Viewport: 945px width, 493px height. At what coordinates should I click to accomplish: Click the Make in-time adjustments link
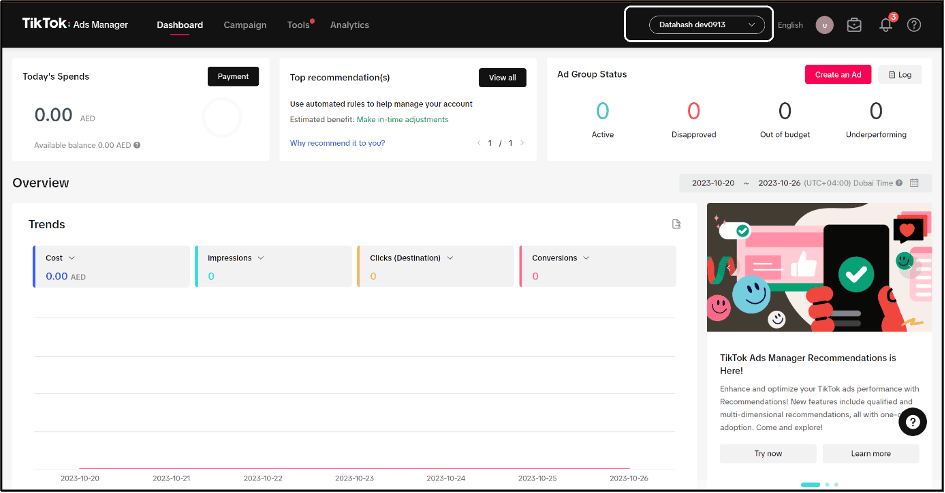point(402,119)
